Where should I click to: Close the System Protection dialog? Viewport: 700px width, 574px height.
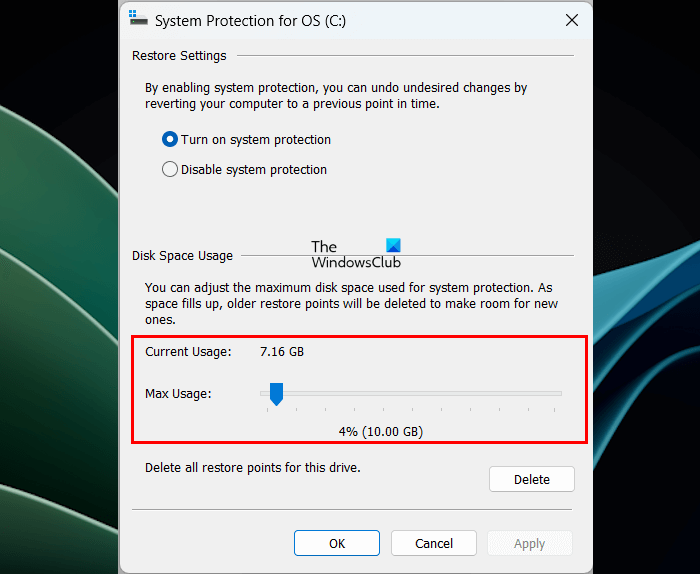tap(571, 20)
